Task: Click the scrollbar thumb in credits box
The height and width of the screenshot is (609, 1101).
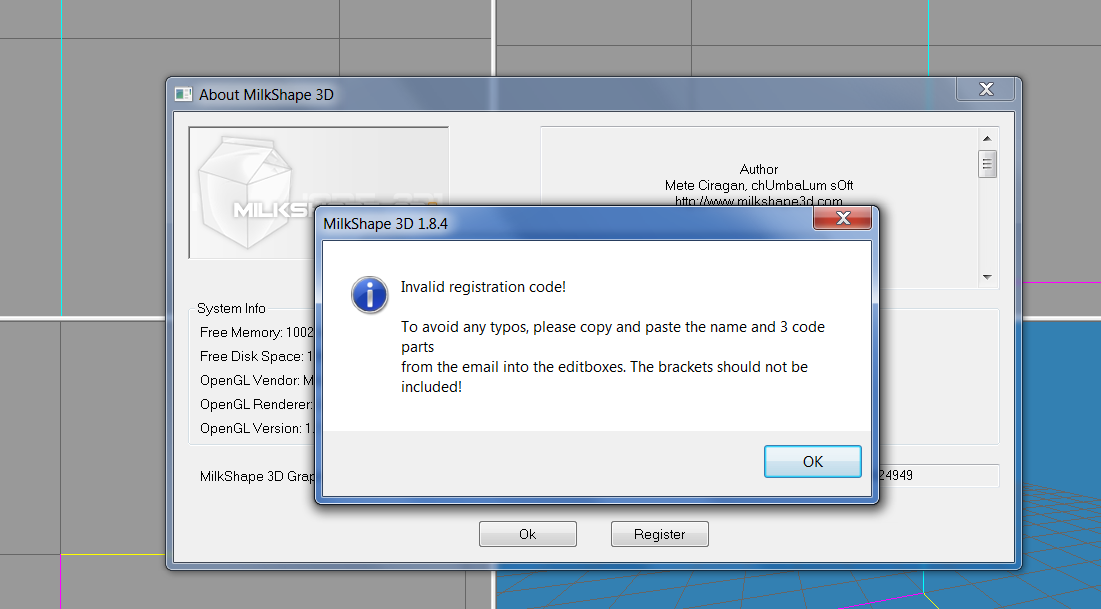Action: pos(987,164)
